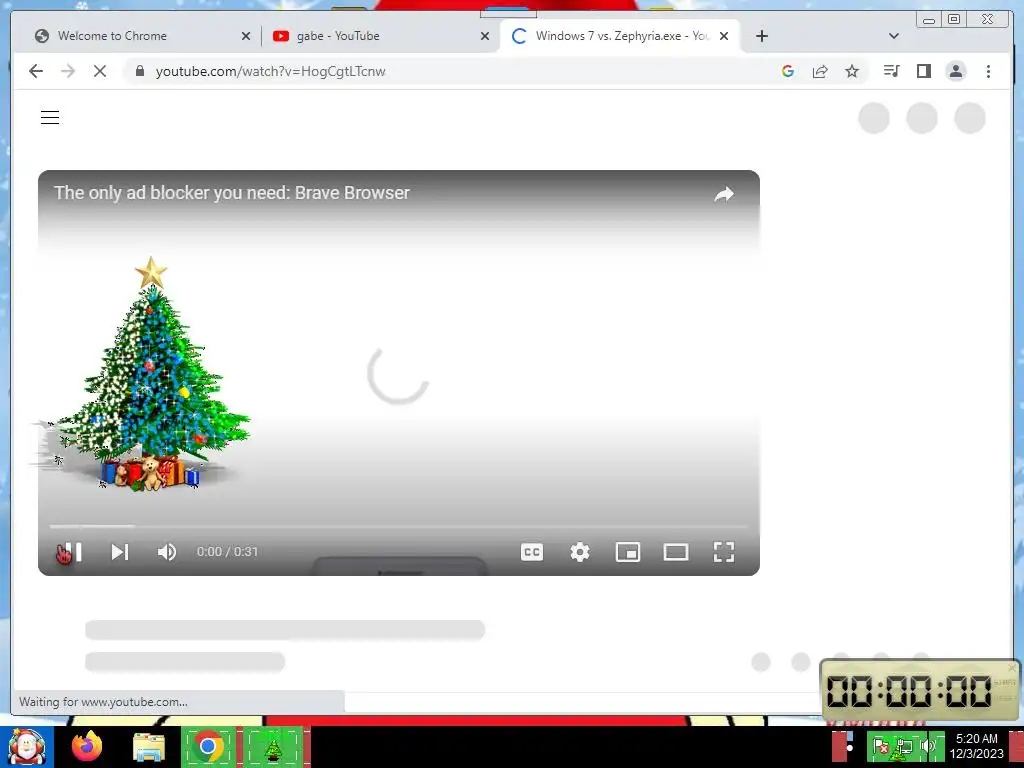Toggle the Chrome side panel
Screen dimensions: 1024x768
point(923,71)
